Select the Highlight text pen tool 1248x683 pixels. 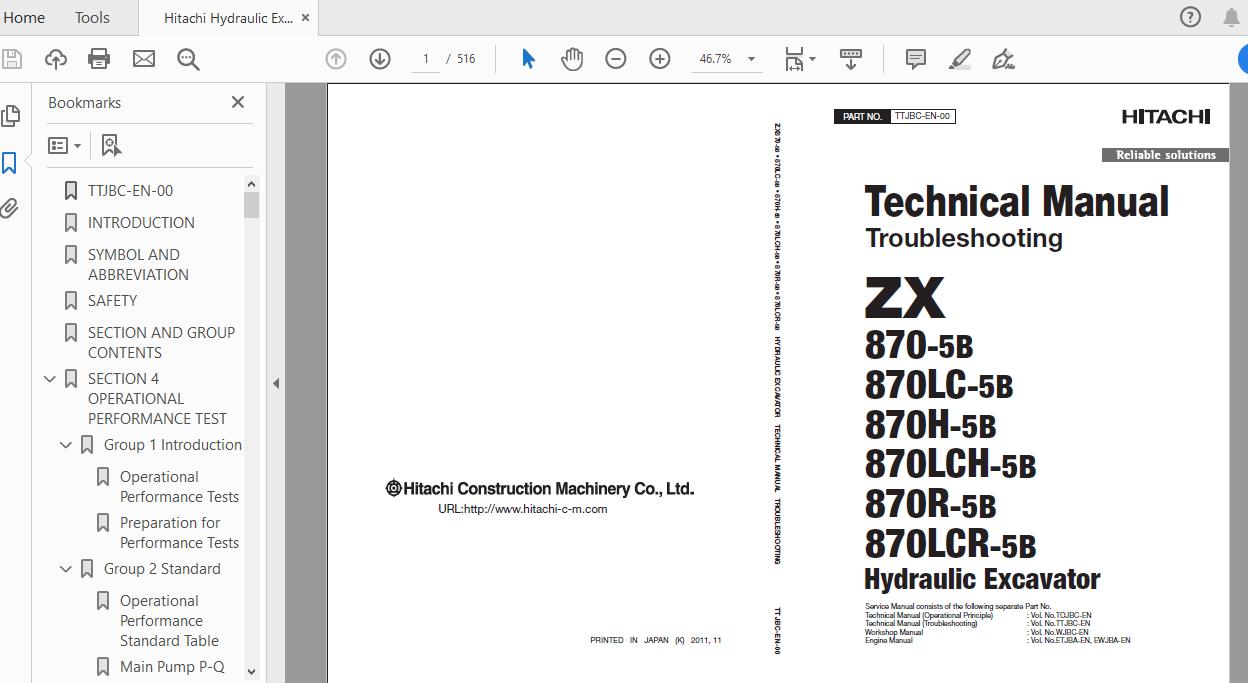pyautogui.click(x=959, y=59)
